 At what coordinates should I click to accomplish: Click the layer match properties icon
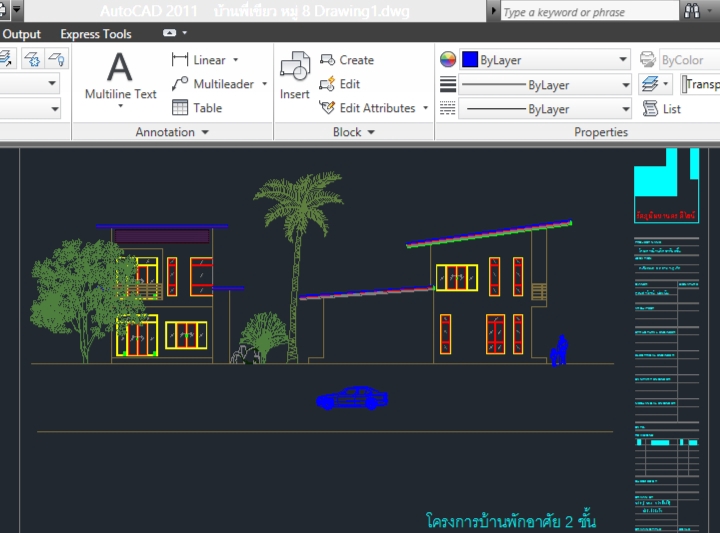(x=650, y=84)
